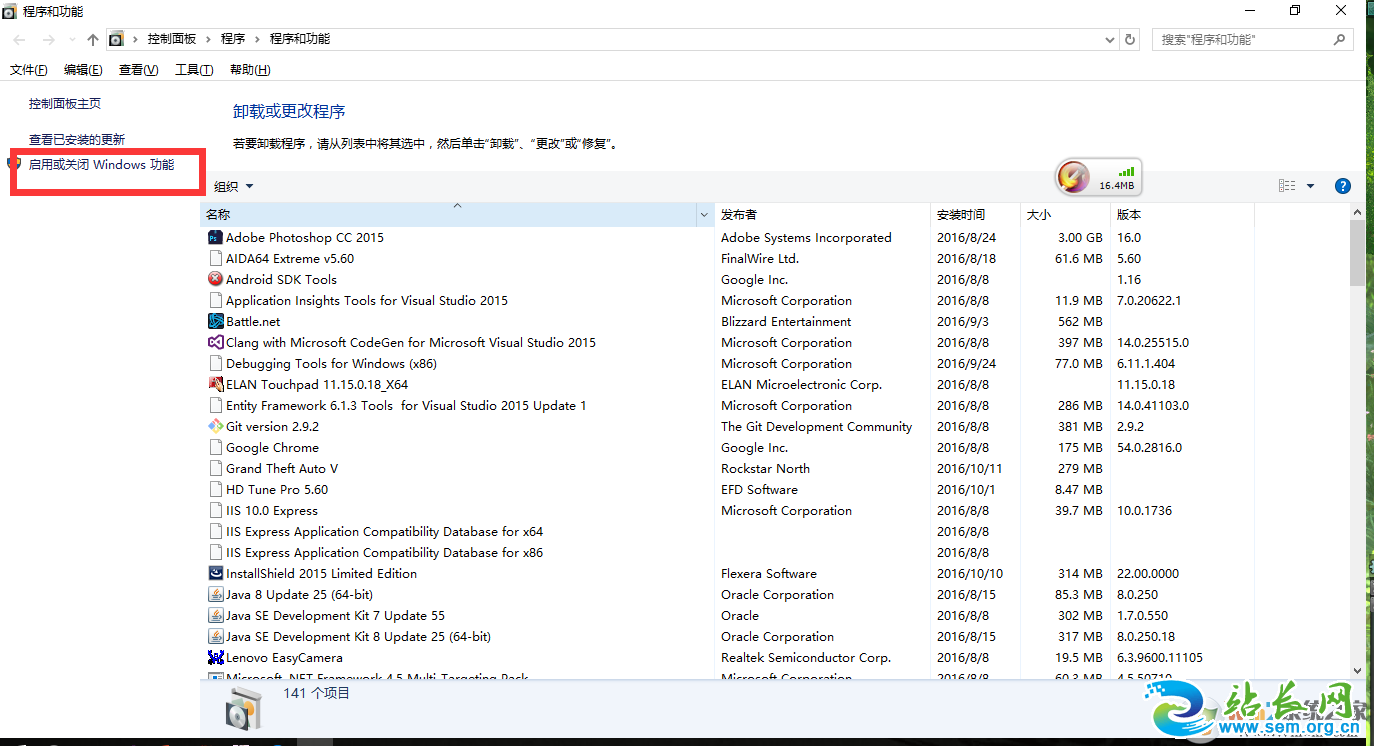Click the Lenovo EasyCamera icon
This screenshot has width=1374, height=746.
pyautogui.click(x=215, y=658)
